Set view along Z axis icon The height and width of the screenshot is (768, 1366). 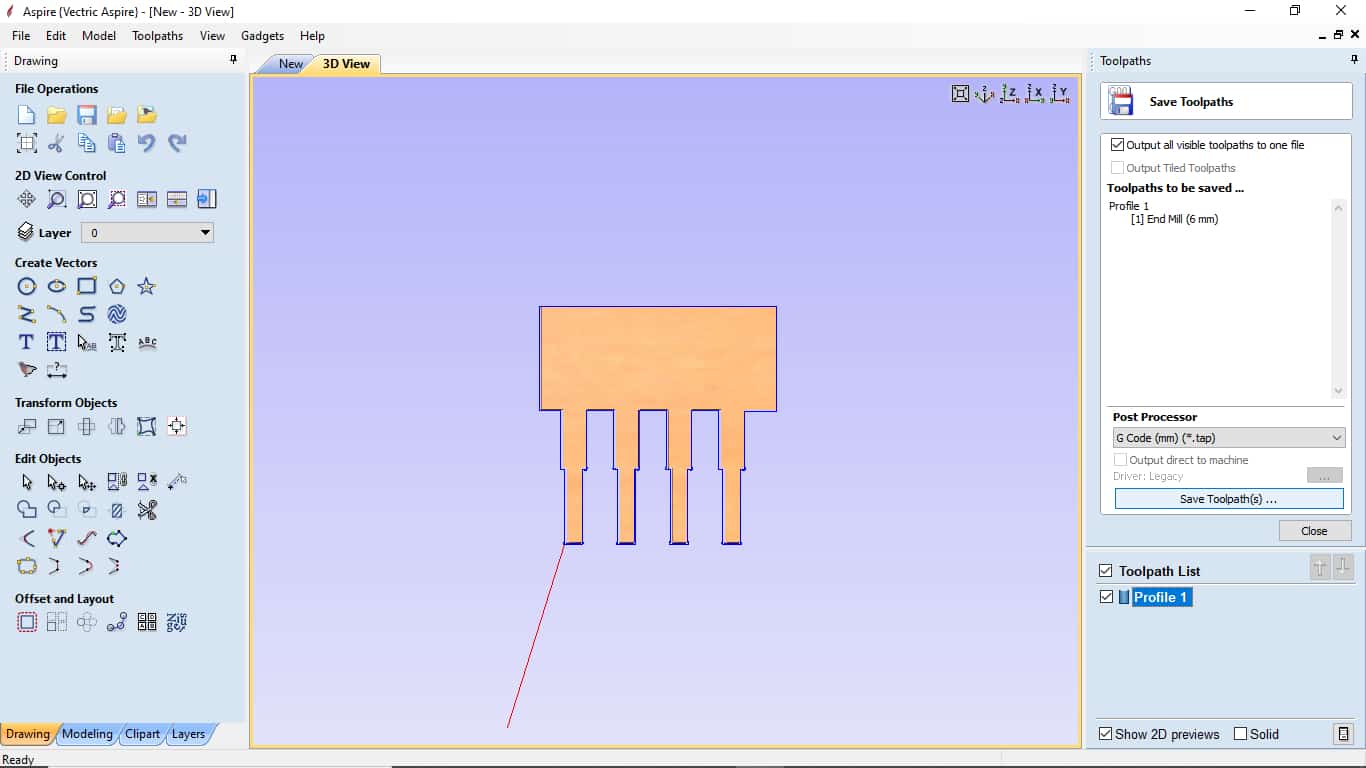(x=1010, y=93)
